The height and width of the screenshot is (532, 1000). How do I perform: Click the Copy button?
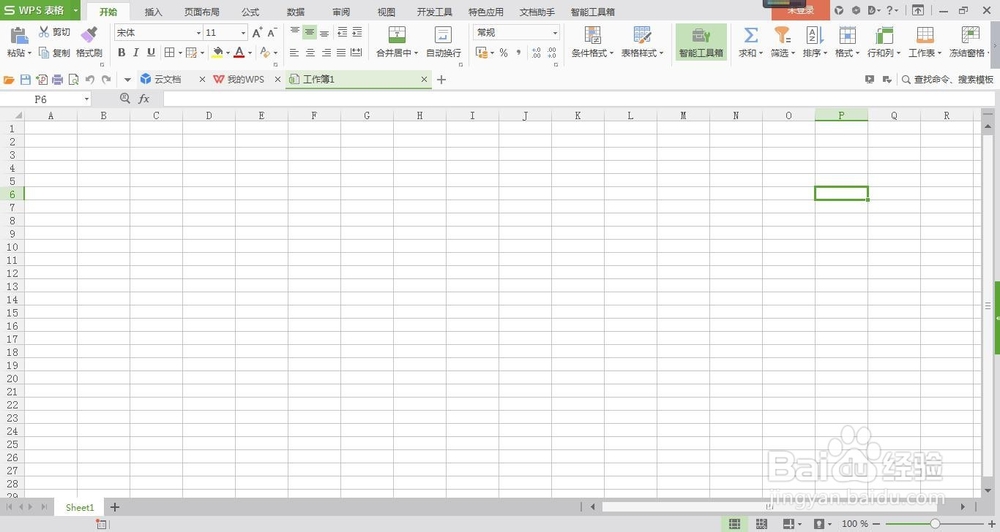54,53
